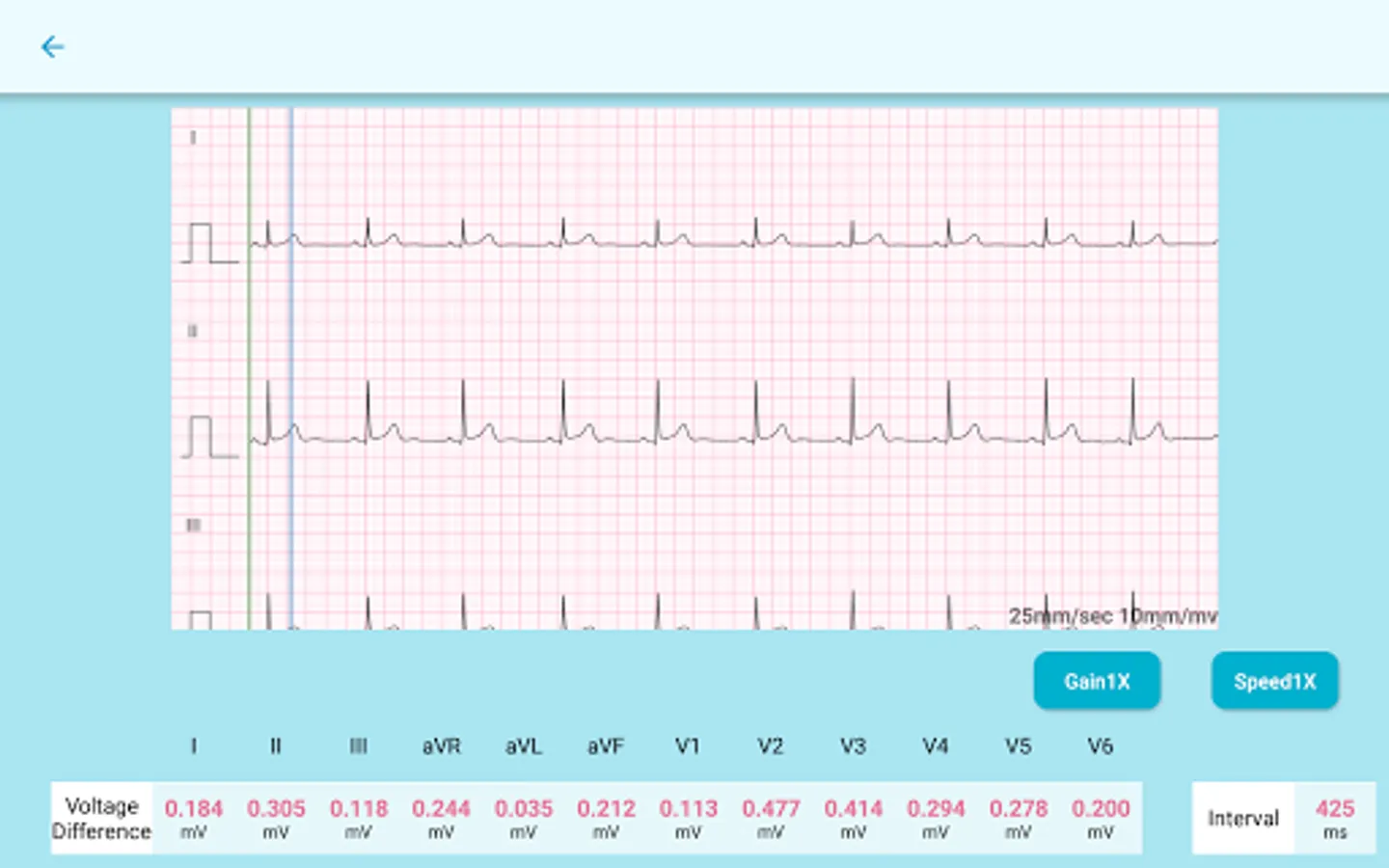Click lead II column header
Image resolution: width=1389 pixels, height=868 pixels.
276,746
